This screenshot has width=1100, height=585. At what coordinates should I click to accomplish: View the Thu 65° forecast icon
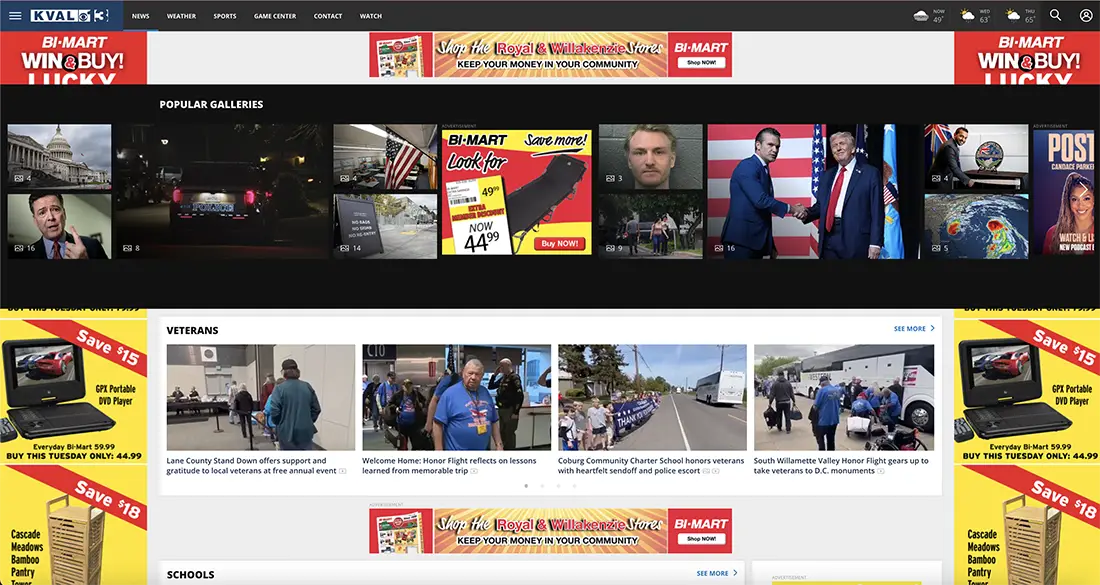(x=1012, y=15)
